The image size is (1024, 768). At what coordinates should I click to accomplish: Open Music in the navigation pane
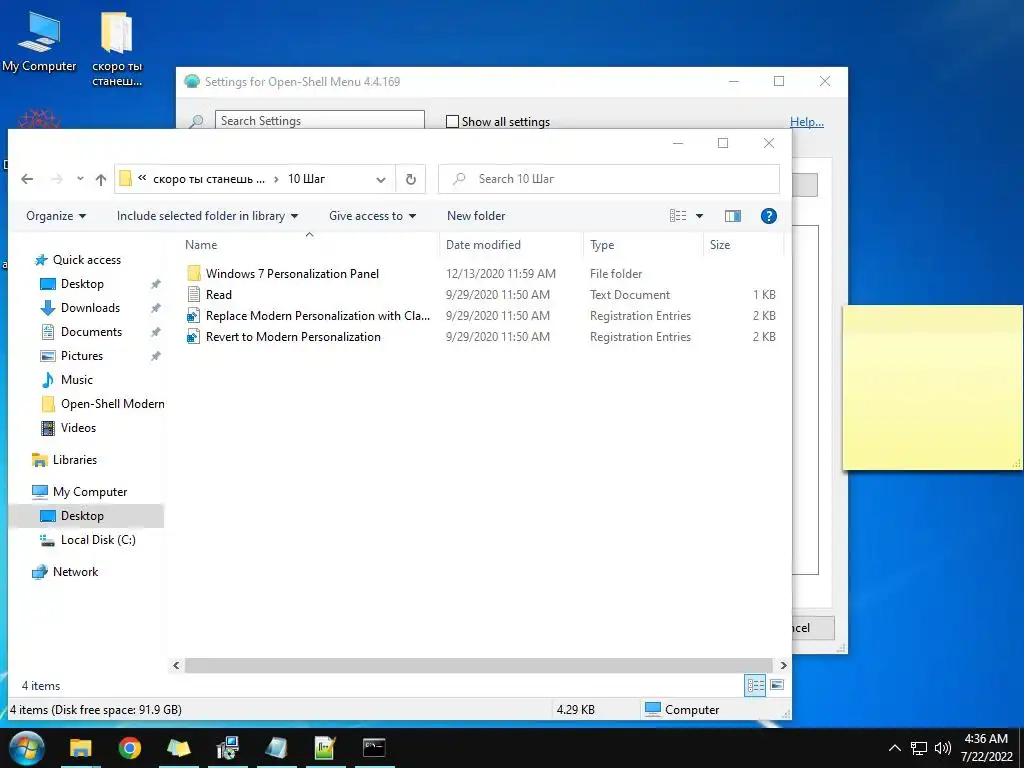coord(76,380)
